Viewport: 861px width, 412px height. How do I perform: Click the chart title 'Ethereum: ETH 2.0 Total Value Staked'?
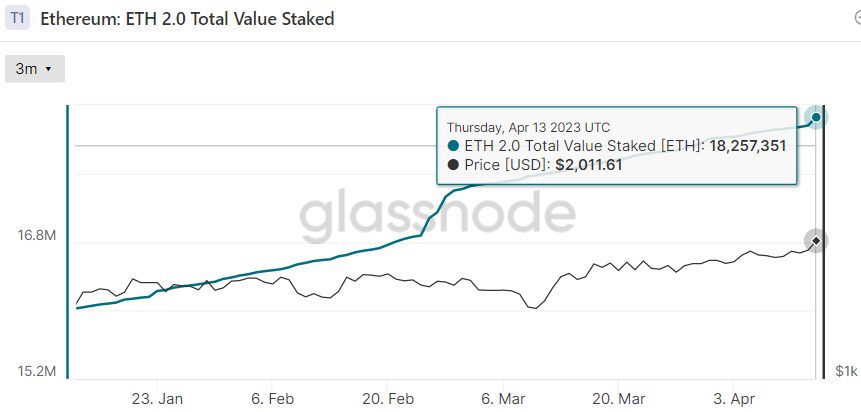tap(187, 19)
